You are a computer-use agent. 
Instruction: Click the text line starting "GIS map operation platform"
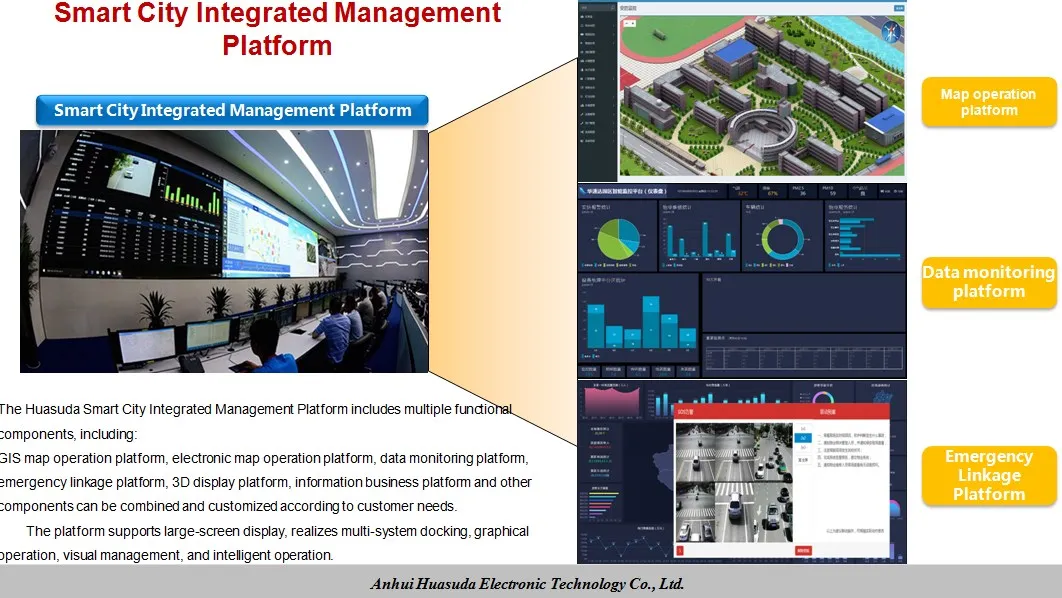coord(264,458)
